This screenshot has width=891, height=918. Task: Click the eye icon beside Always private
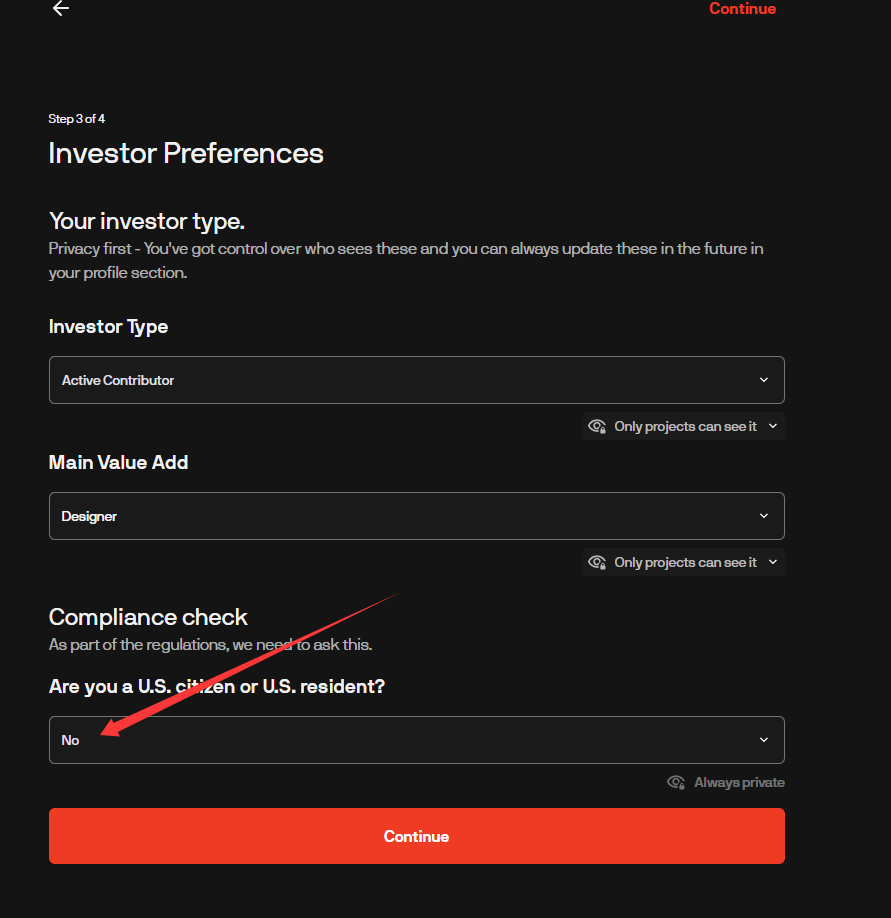click(x=676, y=782)
